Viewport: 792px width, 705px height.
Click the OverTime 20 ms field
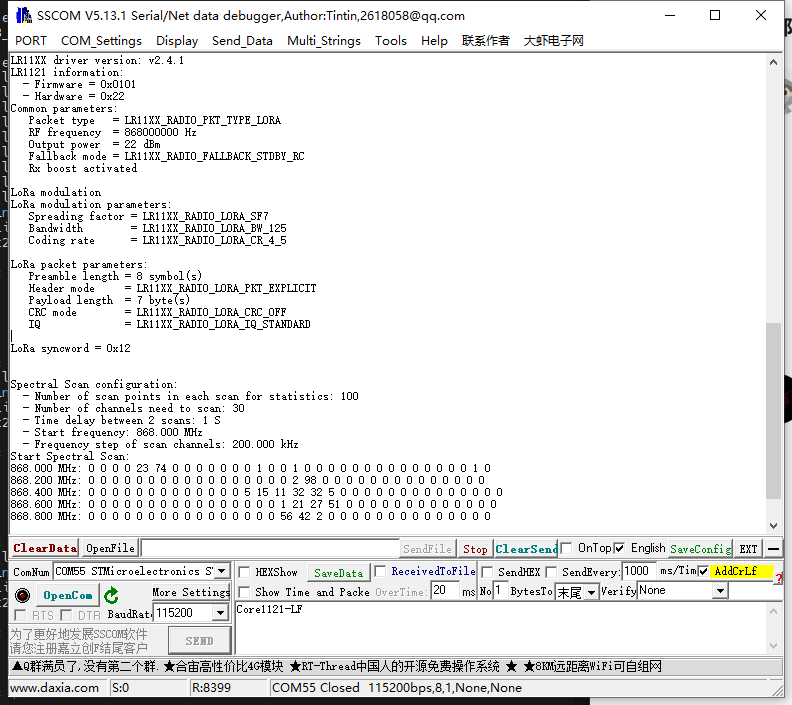pos(446,590)
